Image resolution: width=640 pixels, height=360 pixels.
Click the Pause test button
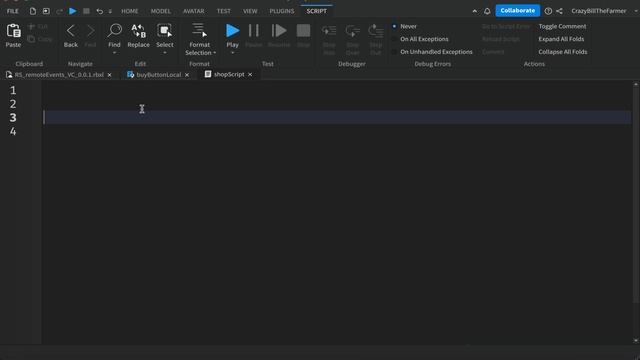point(253,31)
